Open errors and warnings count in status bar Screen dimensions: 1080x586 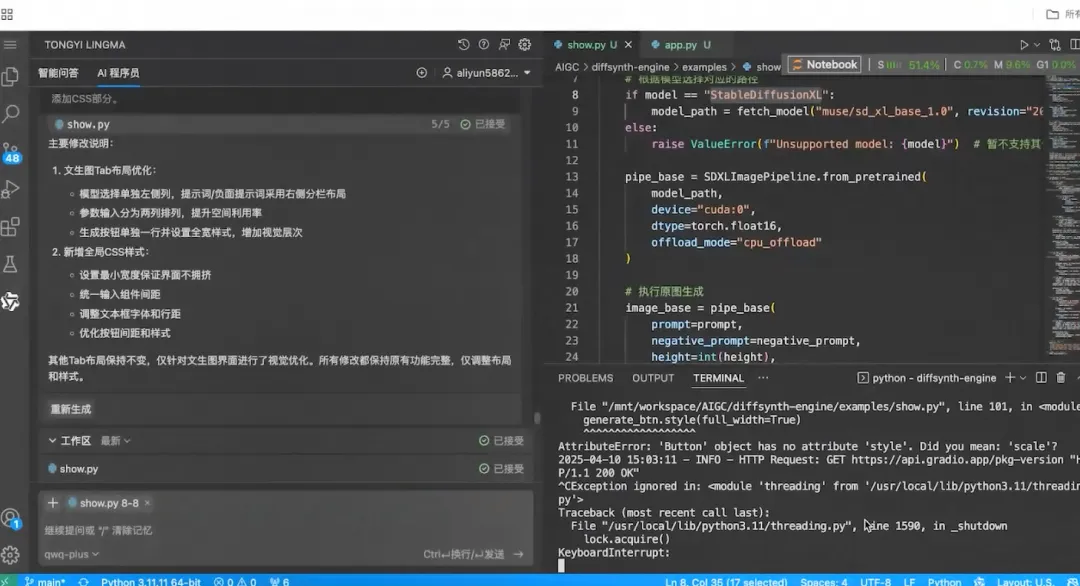click(x=235, y=581)
